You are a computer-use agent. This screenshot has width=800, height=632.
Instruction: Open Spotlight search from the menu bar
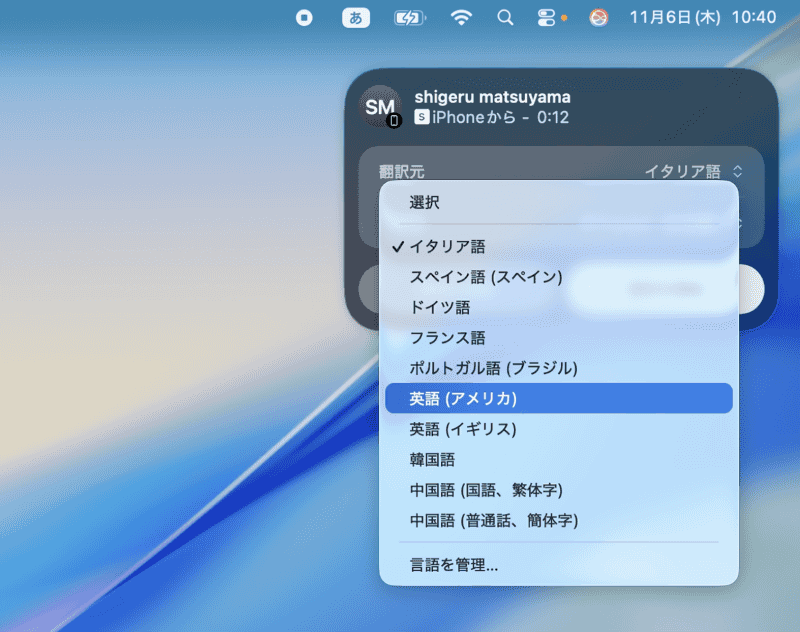pyautogui.click(x=505, y=18)
